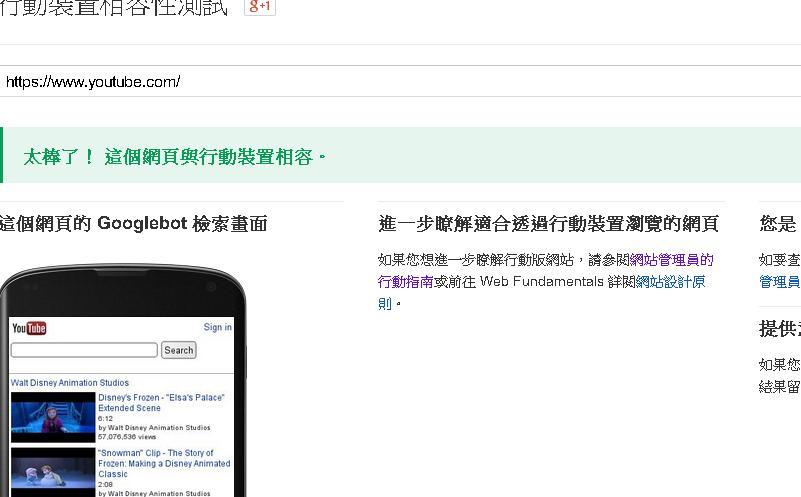The width and height of the screenshot is (801, 497).
Task: Click the 57,076,536 views count text
Action: coord(129,437)
